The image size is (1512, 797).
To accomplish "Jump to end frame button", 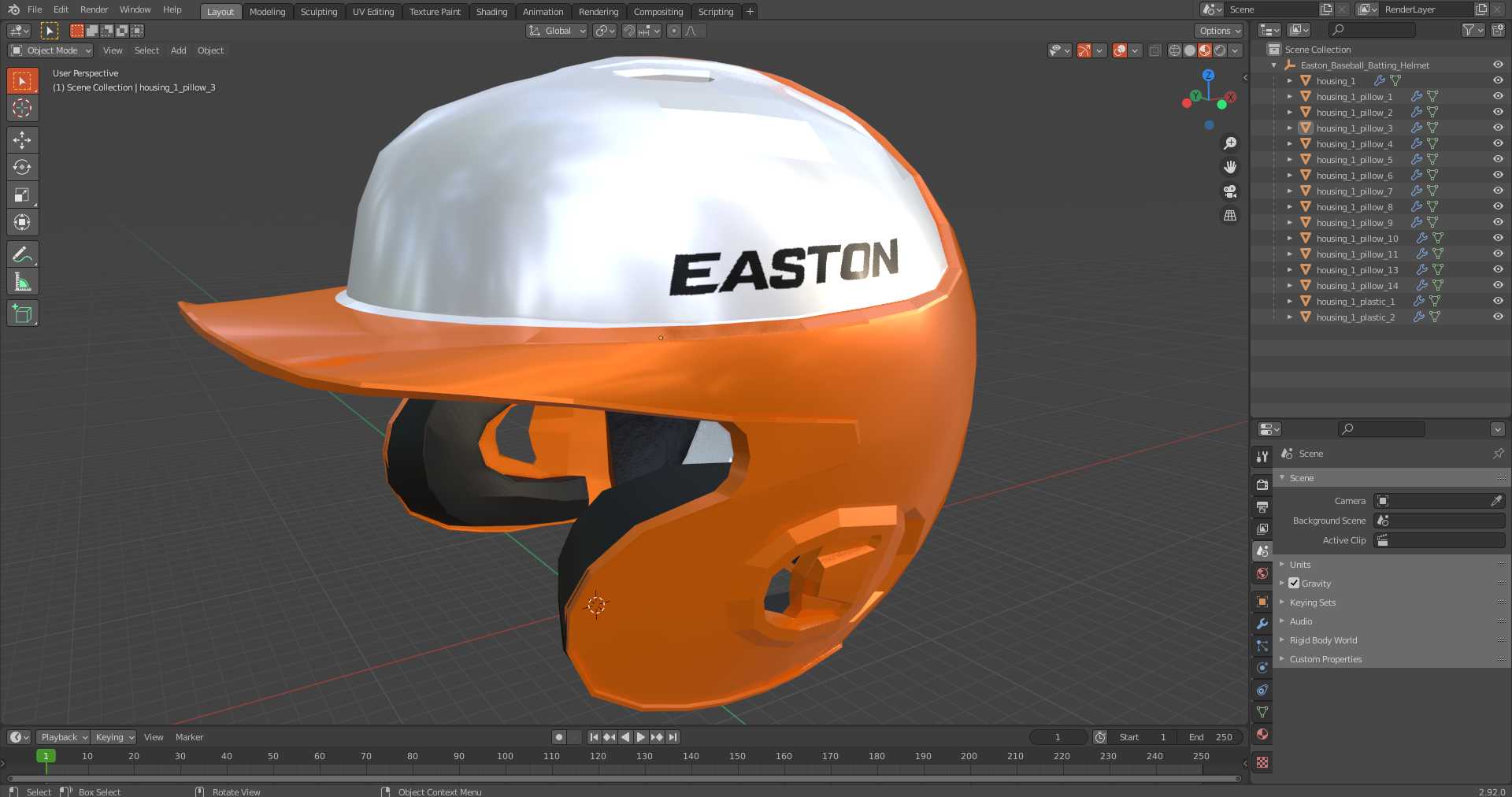I will coord(673,737).
